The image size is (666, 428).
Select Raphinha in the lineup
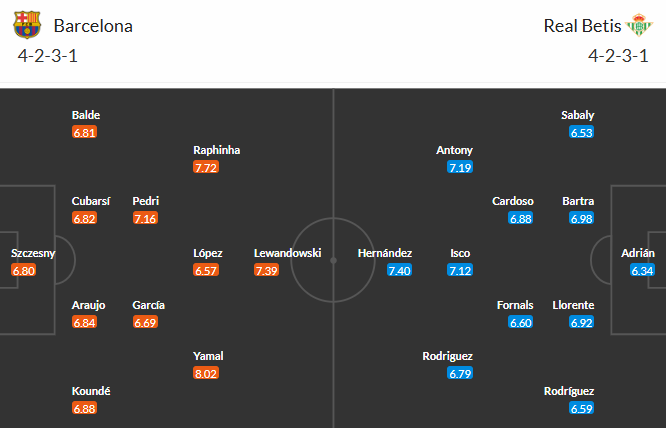[x=217, y=150]
